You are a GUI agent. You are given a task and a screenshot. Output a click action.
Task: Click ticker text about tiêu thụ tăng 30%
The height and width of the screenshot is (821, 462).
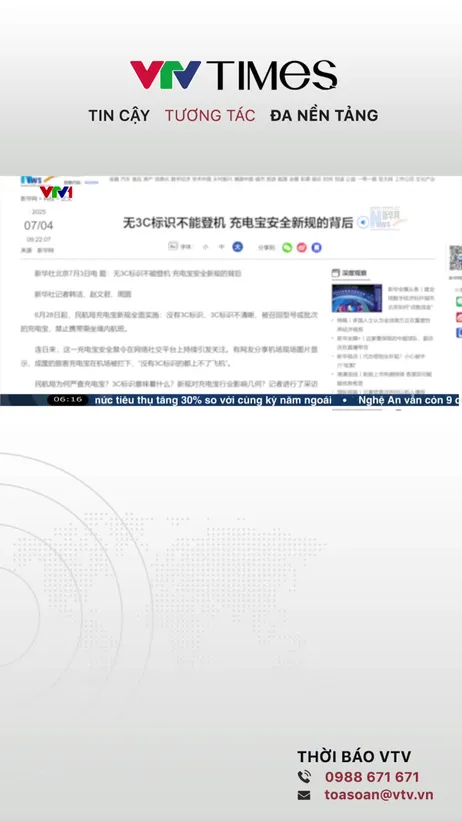click(213, 400)
